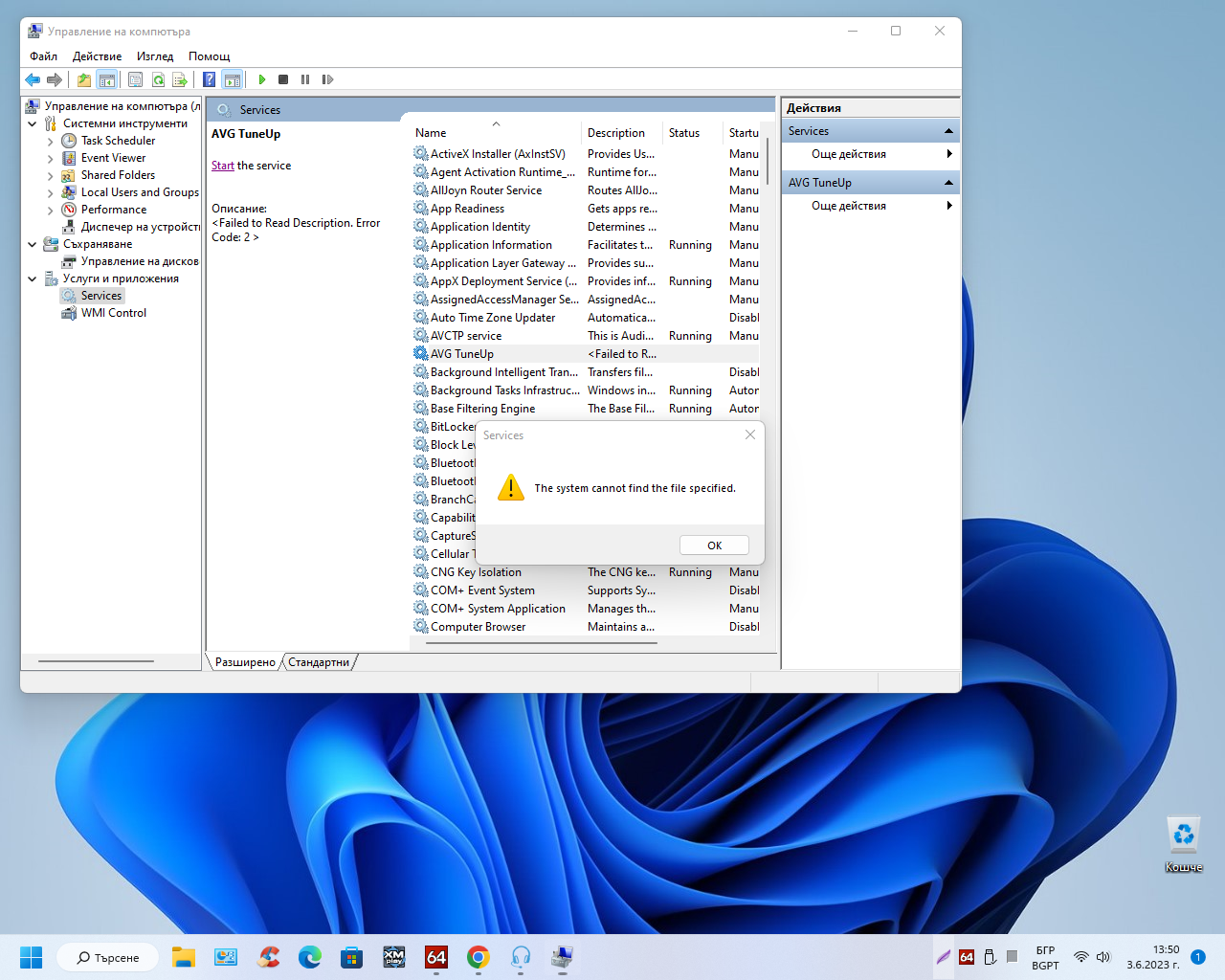
Task: Open the Помощ menu
Action: click(209, 56)
